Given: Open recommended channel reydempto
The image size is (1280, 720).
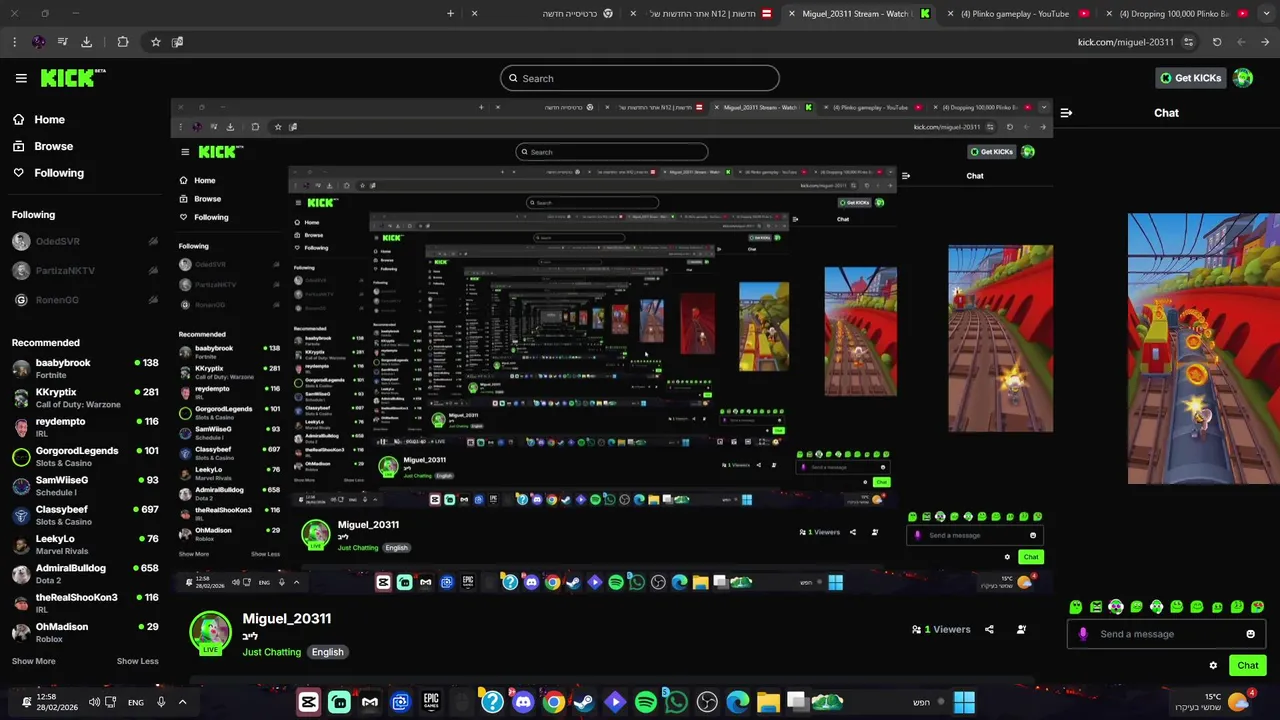Looking at the screenshot, I should coord(85,427).
